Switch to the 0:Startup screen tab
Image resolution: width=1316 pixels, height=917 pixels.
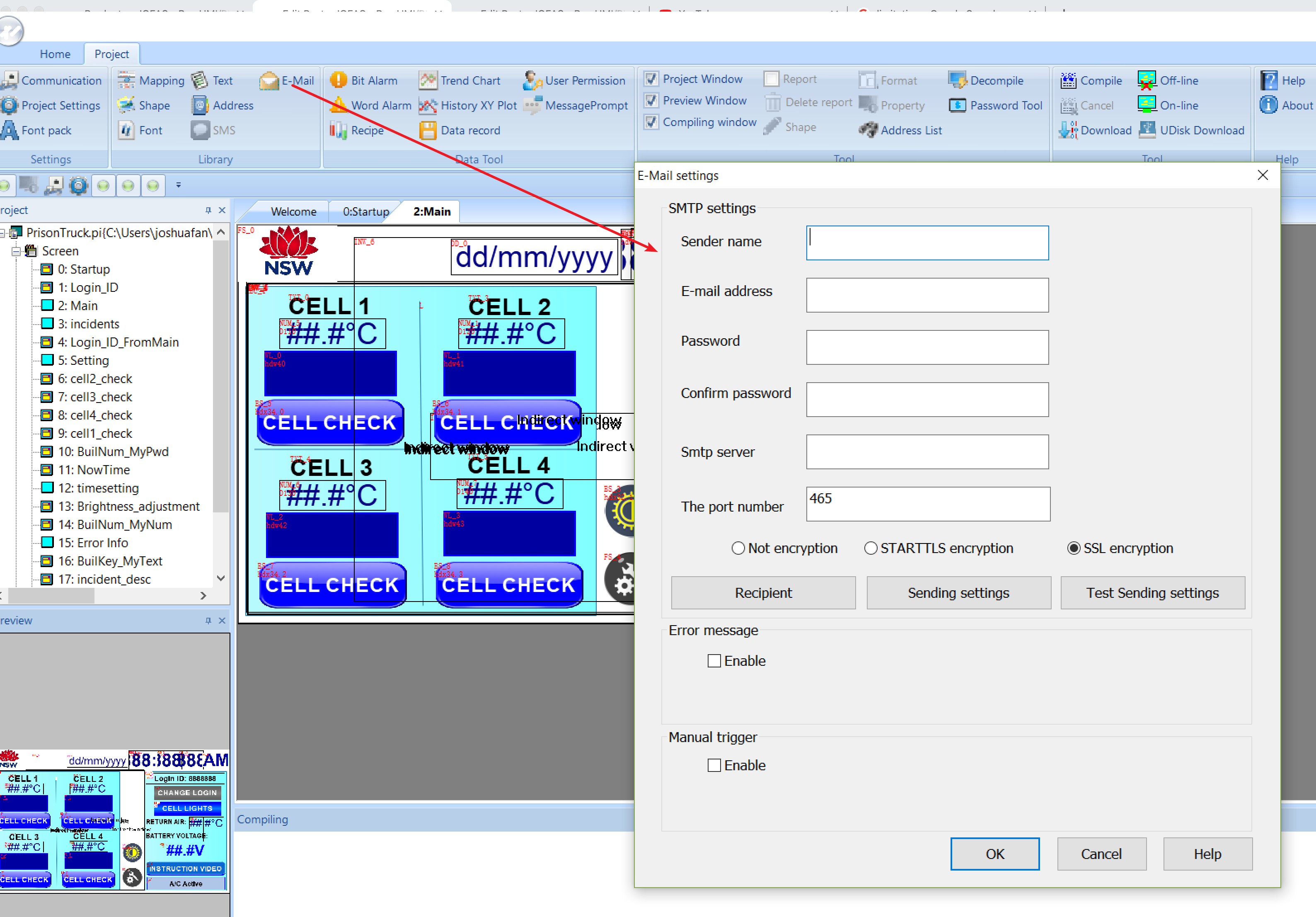(366, 211)
